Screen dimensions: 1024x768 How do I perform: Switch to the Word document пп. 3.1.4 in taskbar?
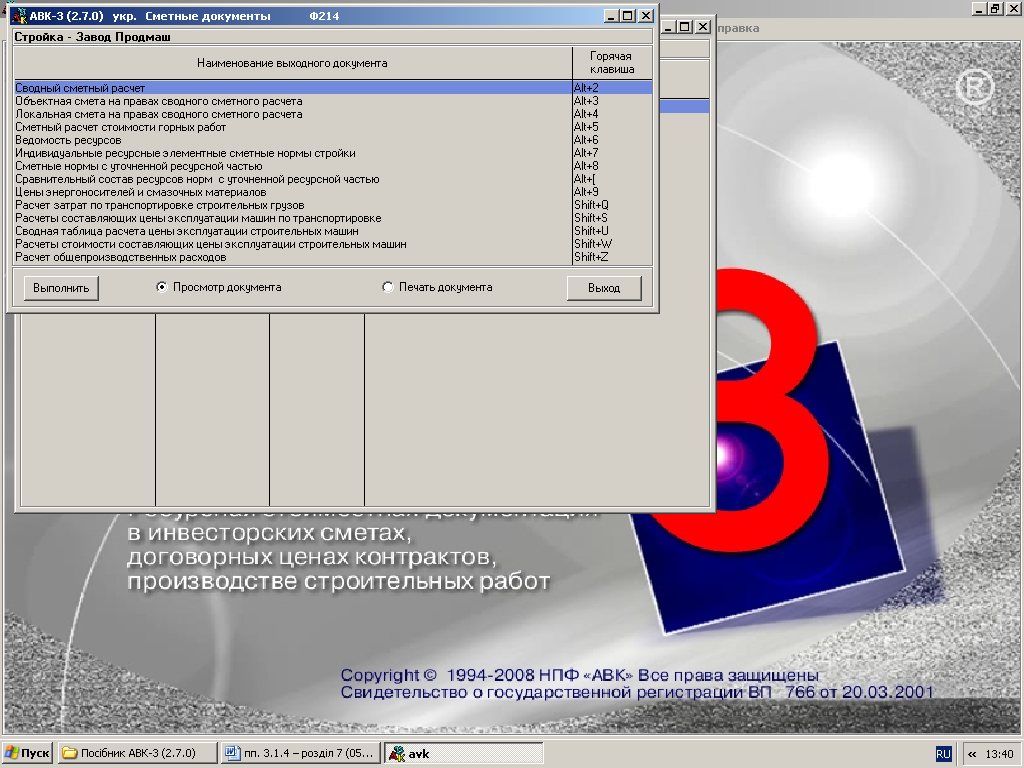point(300,753)
